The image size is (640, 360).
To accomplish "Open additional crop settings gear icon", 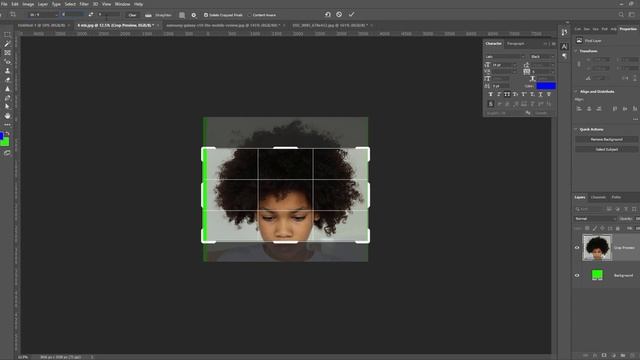I will coord(194,15).
